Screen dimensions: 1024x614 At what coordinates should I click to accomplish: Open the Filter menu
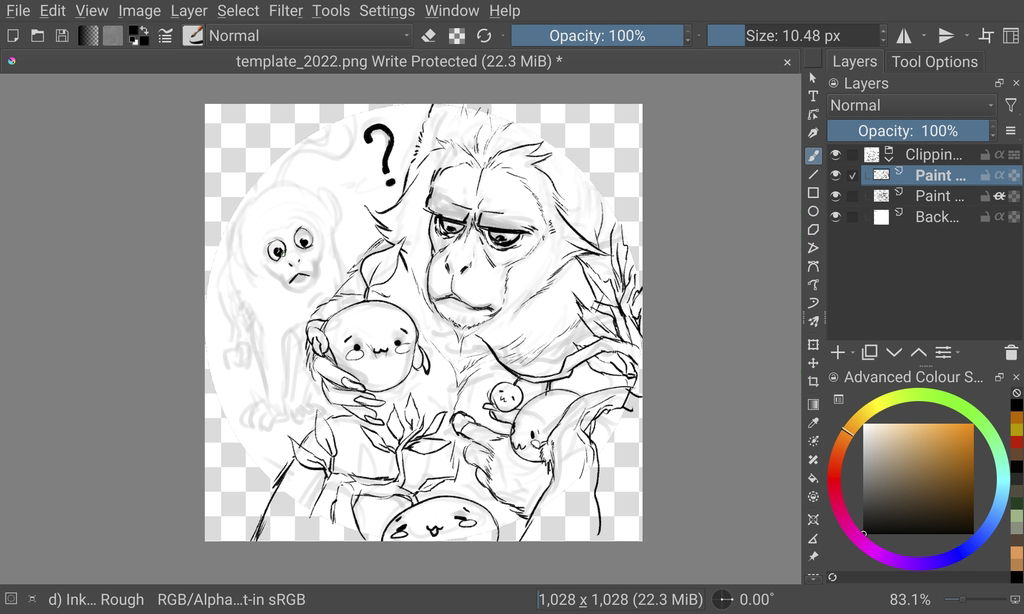coord(286,11)
